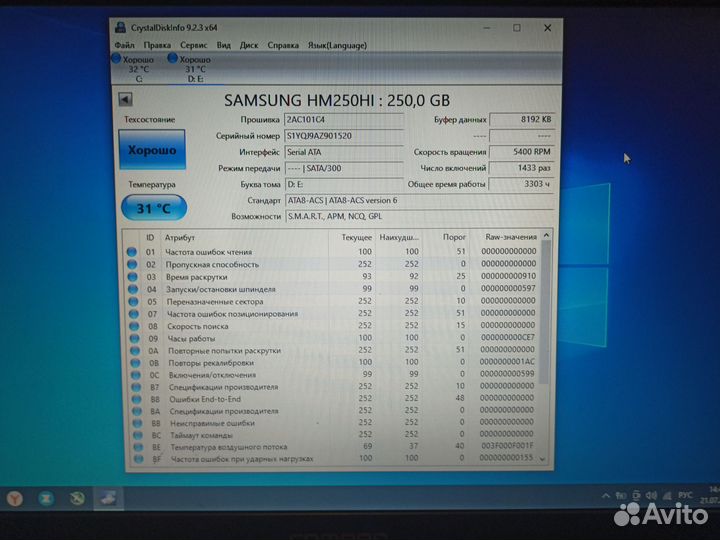The width and height of the screenshot is (720, 540).
Task: Open the Сервис menu
Action: tap(193, 45)
